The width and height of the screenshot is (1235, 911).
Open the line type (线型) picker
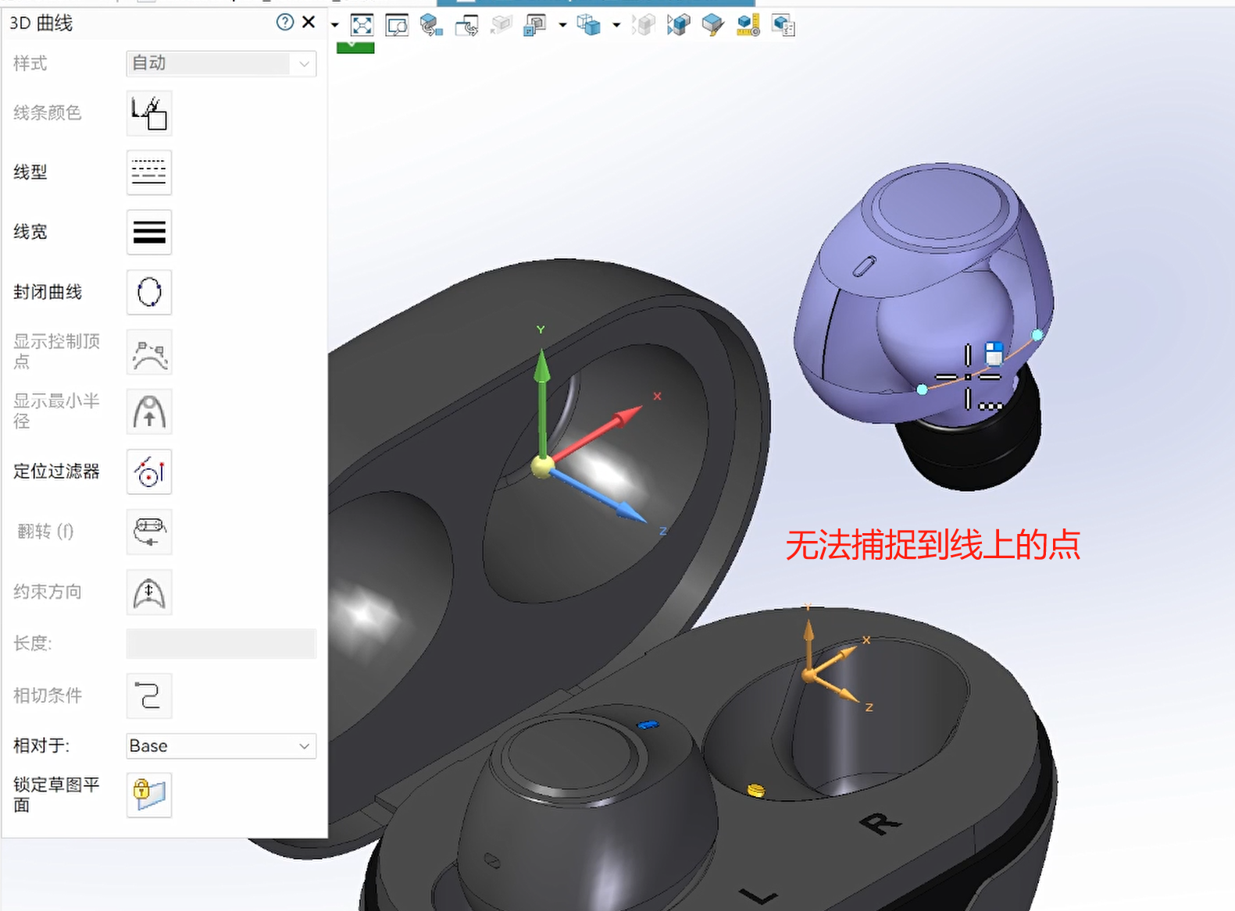click(149, 172)
